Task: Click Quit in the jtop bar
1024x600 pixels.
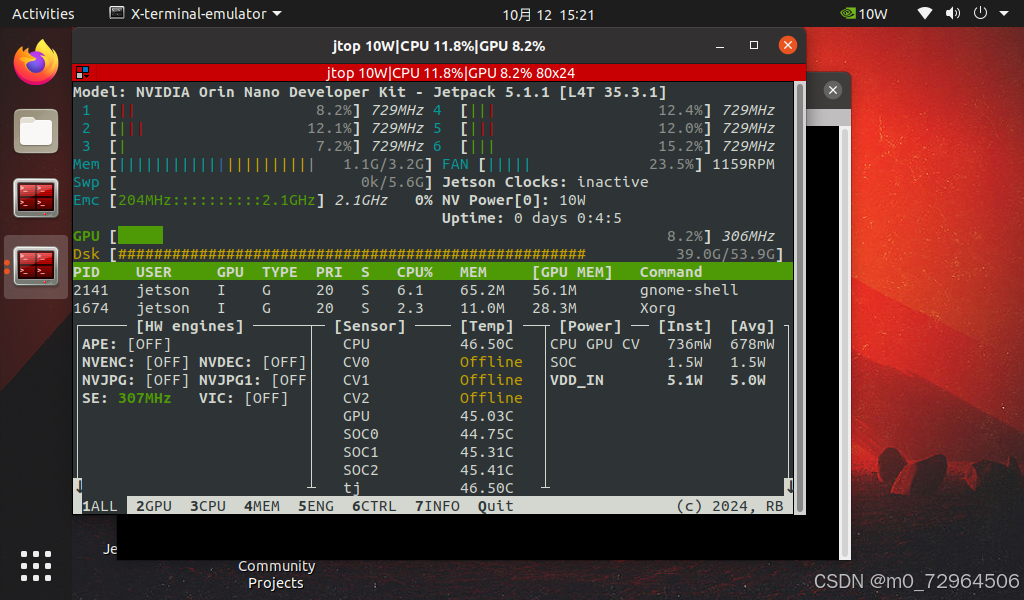Action: (x=495, y=506)
